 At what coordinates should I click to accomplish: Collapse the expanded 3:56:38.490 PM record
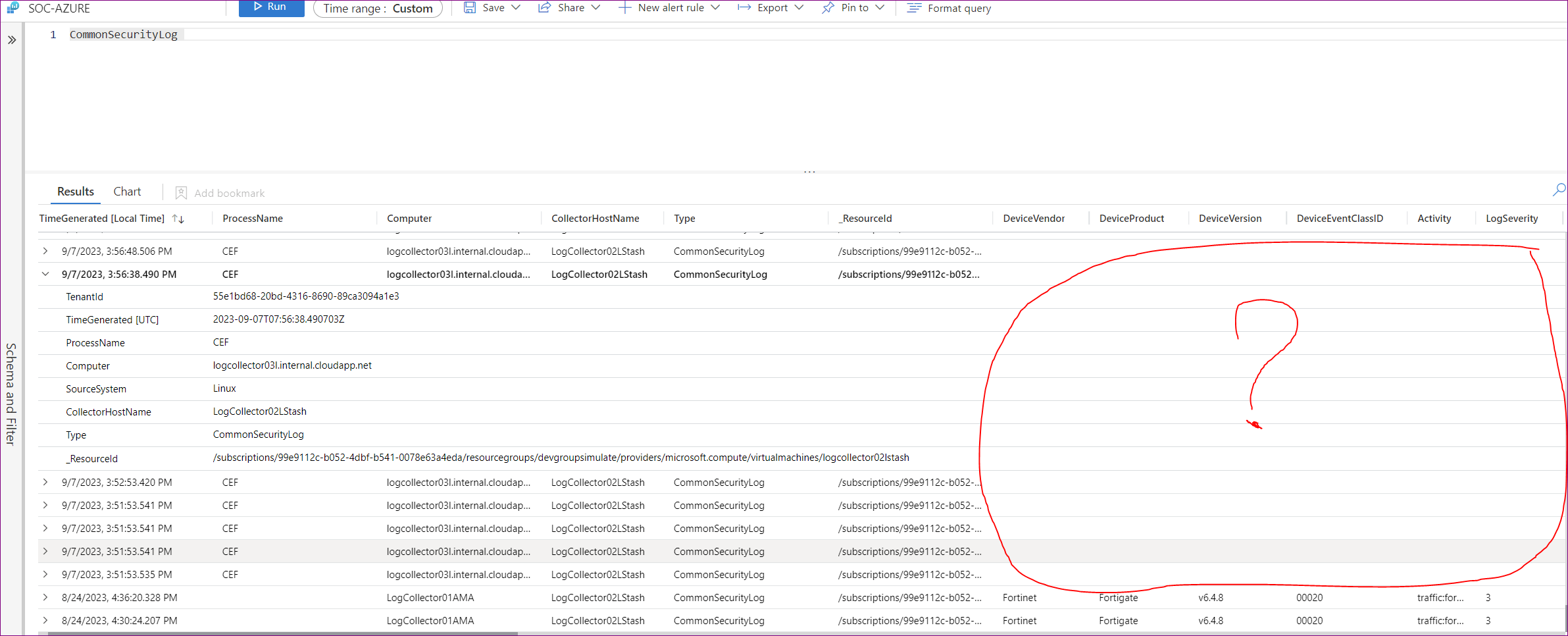click(x=45, y=274)
